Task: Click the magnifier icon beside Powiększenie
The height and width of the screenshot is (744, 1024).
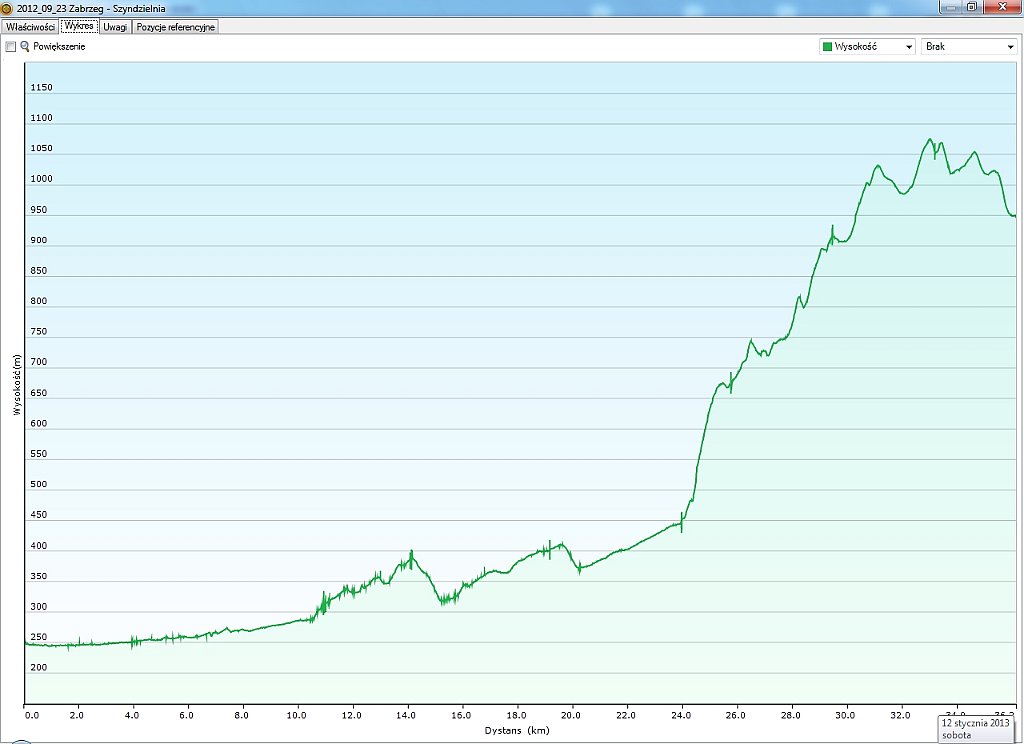Action: pos(25,47)
